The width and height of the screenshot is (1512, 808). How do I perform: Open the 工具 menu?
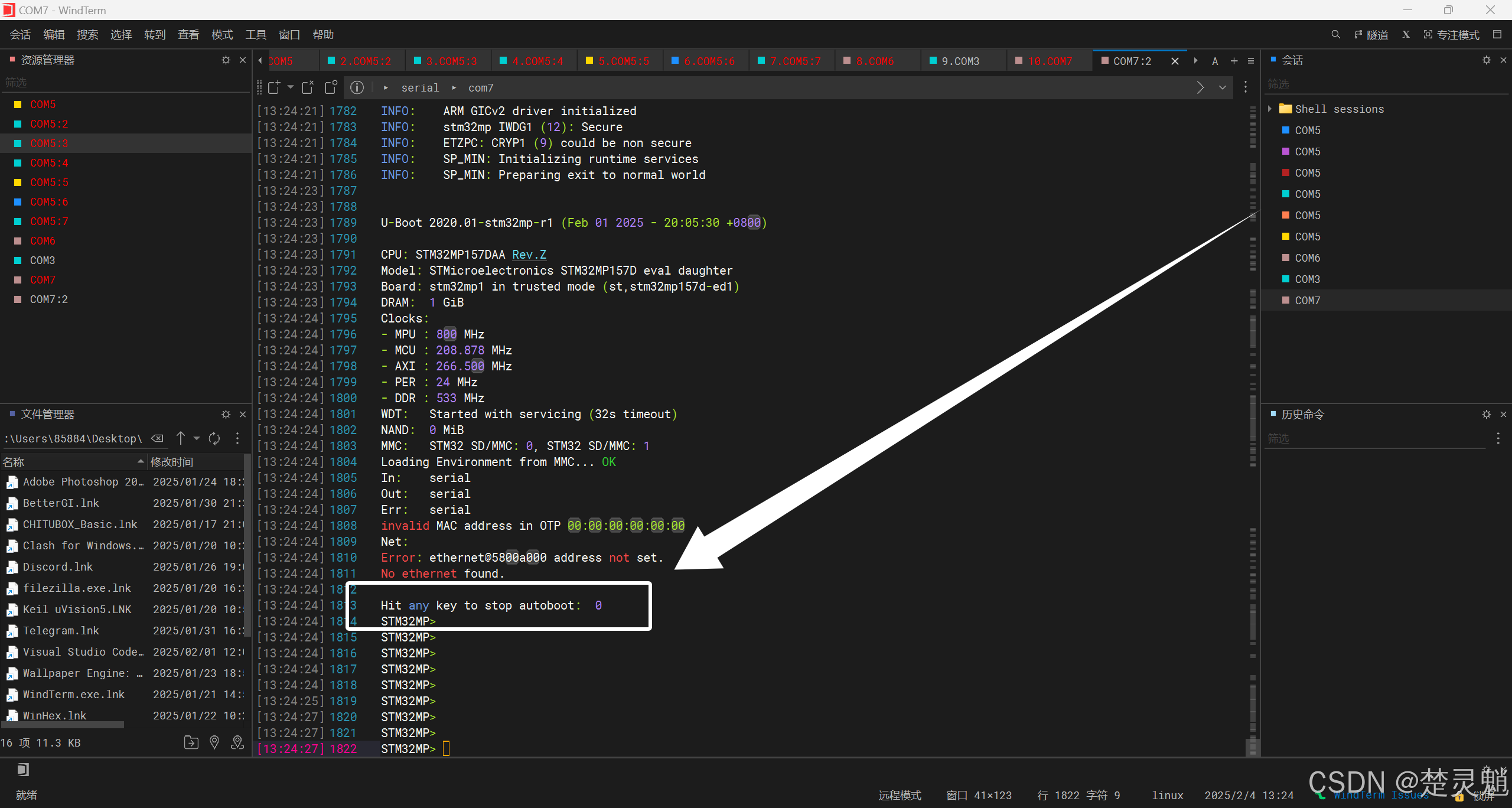tap(256, 35)
